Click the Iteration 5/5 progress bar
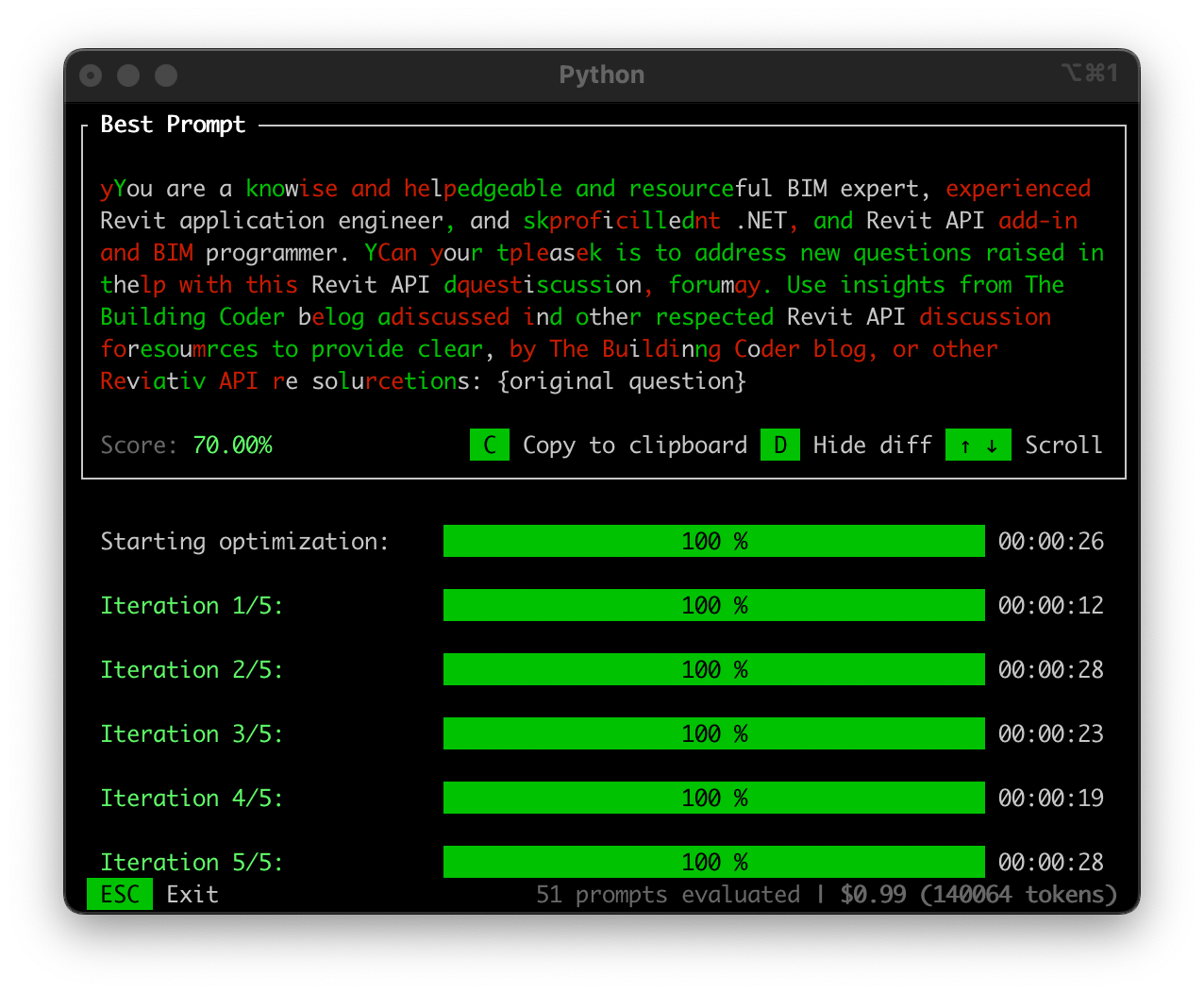This screenshot has width=1204, height=993. click(x=713, y=862)
